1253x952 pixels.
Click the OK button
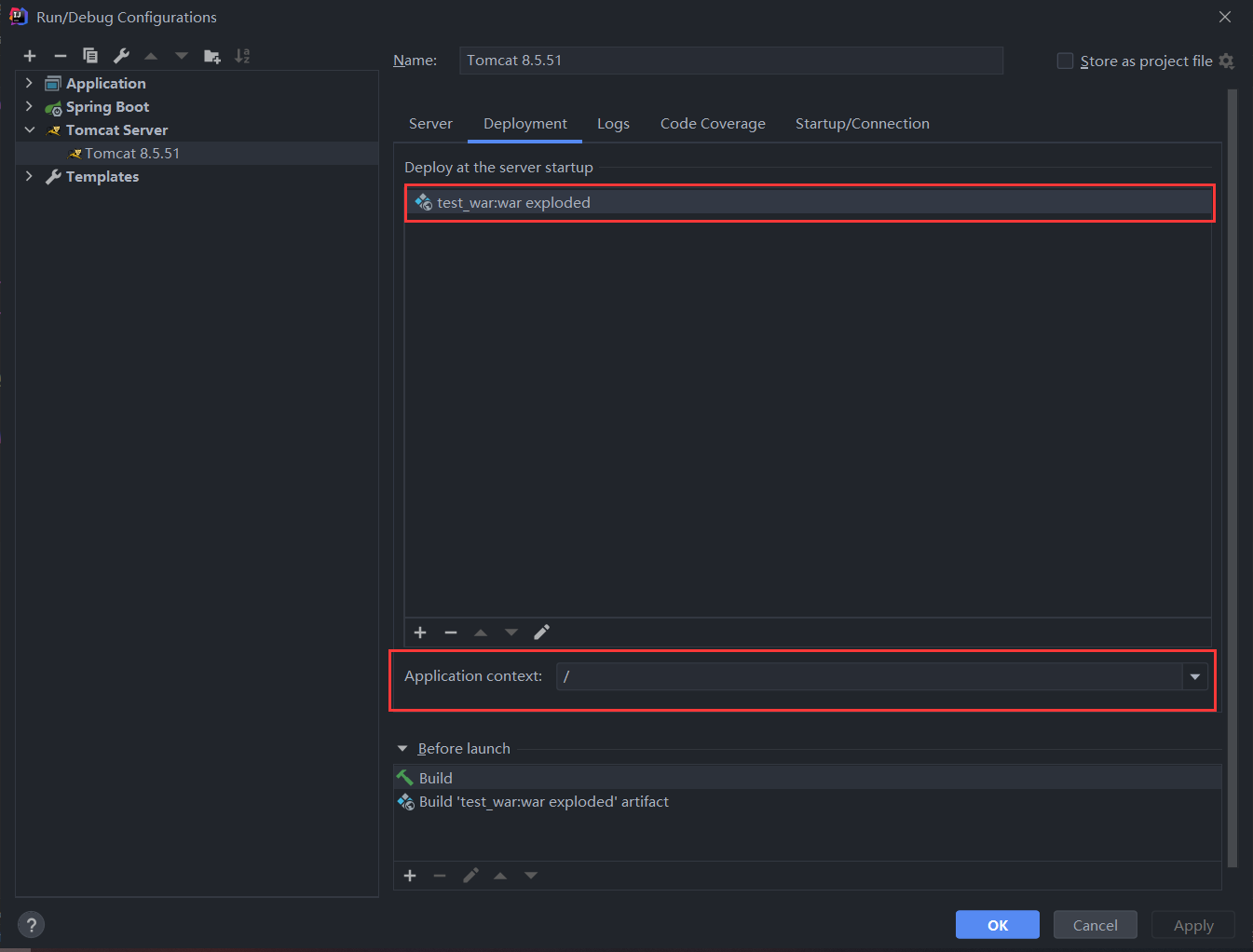click(998, 925)
